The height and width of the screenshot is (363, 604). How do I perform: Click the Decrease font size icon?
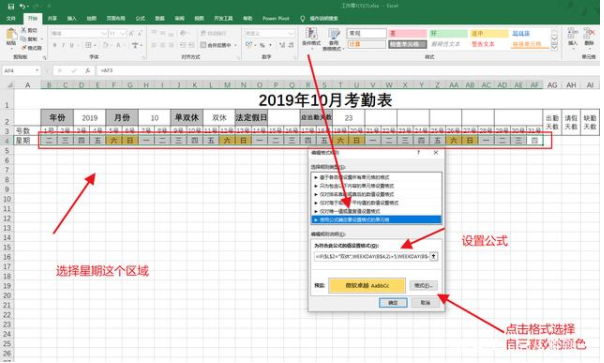(x=140, y=34)
